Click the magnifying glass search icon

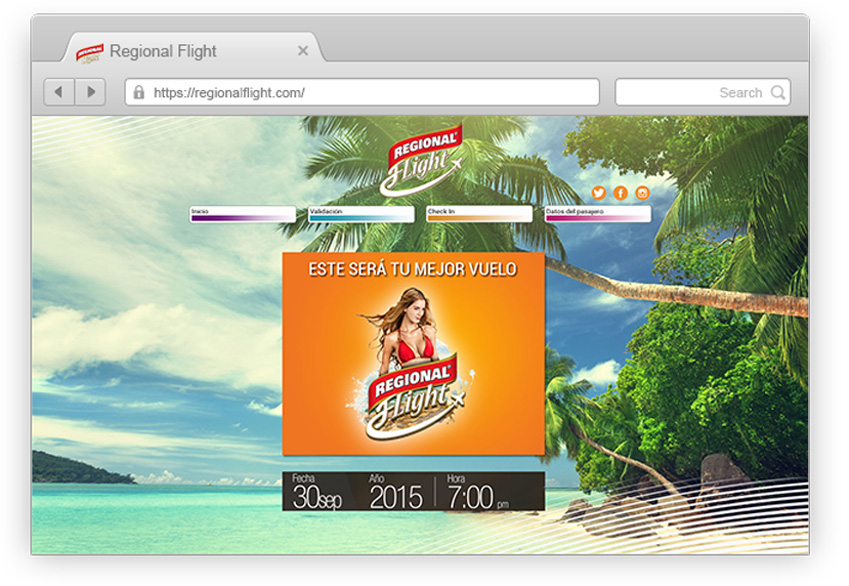click(x=777, y=93)
